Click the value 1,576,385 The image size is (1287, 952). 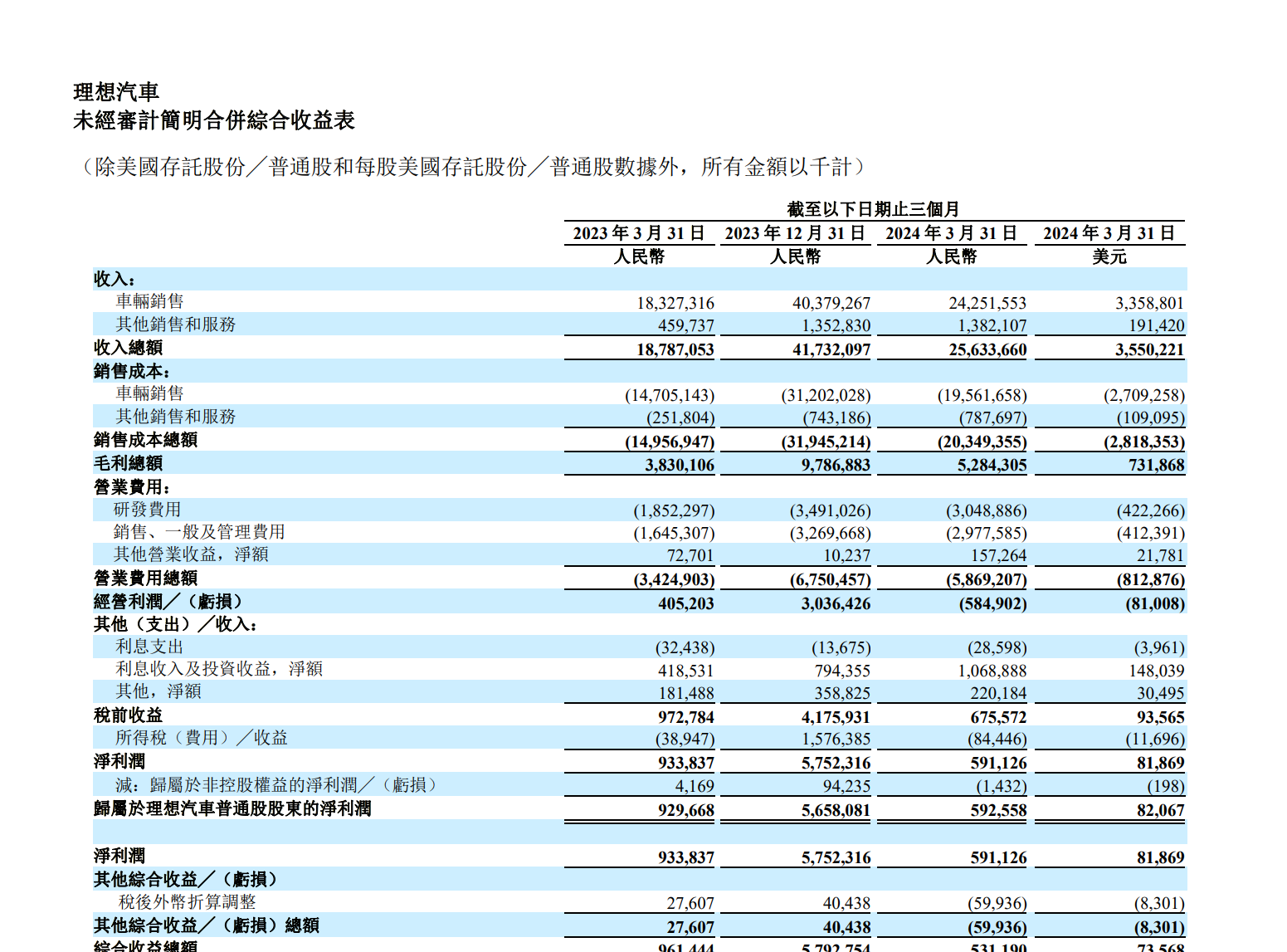836,739
